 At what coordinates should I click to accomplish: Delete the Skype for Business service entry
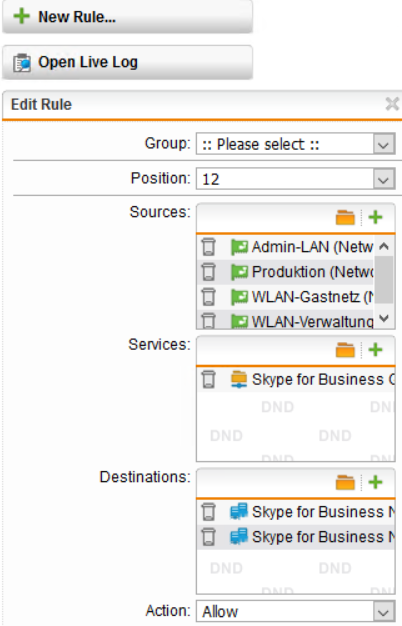click(x=208, y=379)
